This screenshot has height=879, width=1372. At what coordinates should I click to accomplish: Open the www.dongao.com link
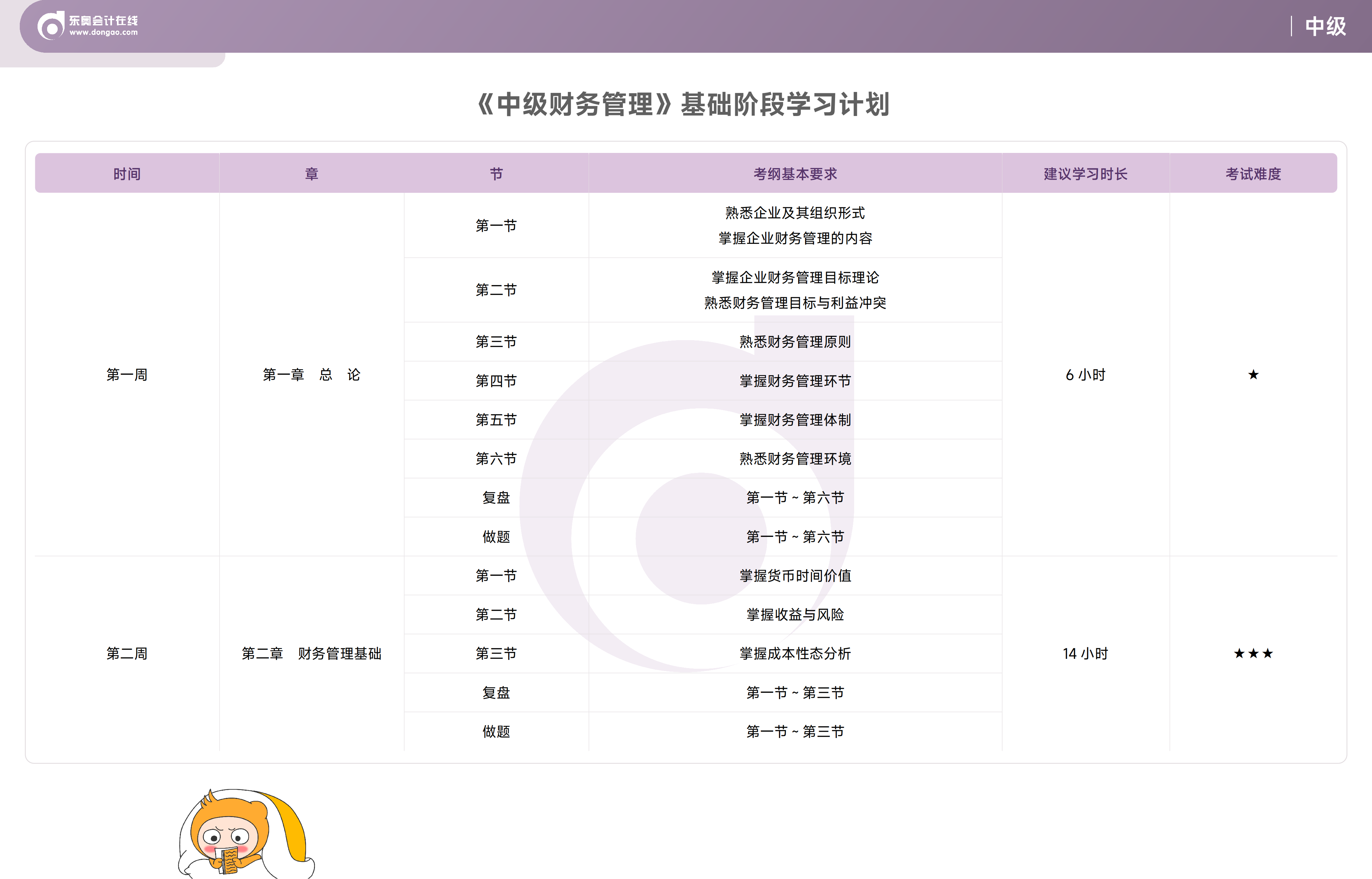104,33
